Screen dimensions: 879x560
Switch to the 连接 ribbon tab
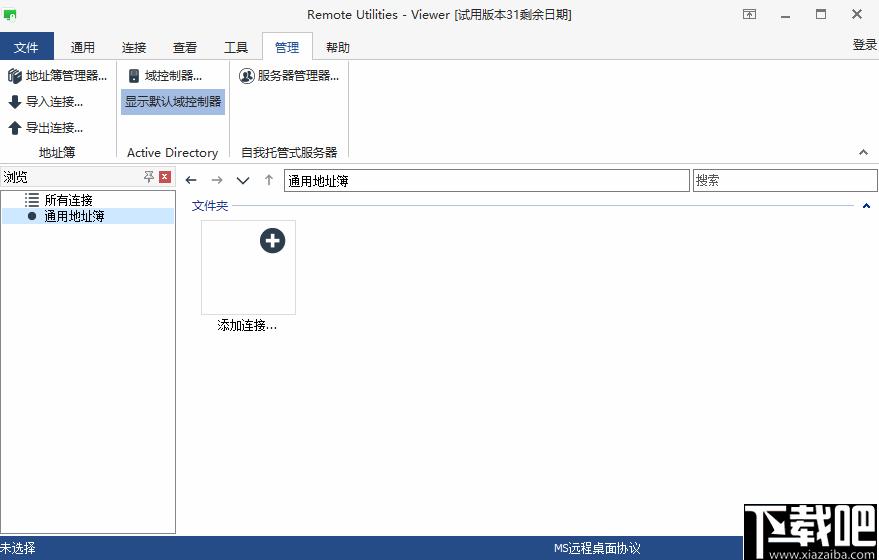(133, 48)
